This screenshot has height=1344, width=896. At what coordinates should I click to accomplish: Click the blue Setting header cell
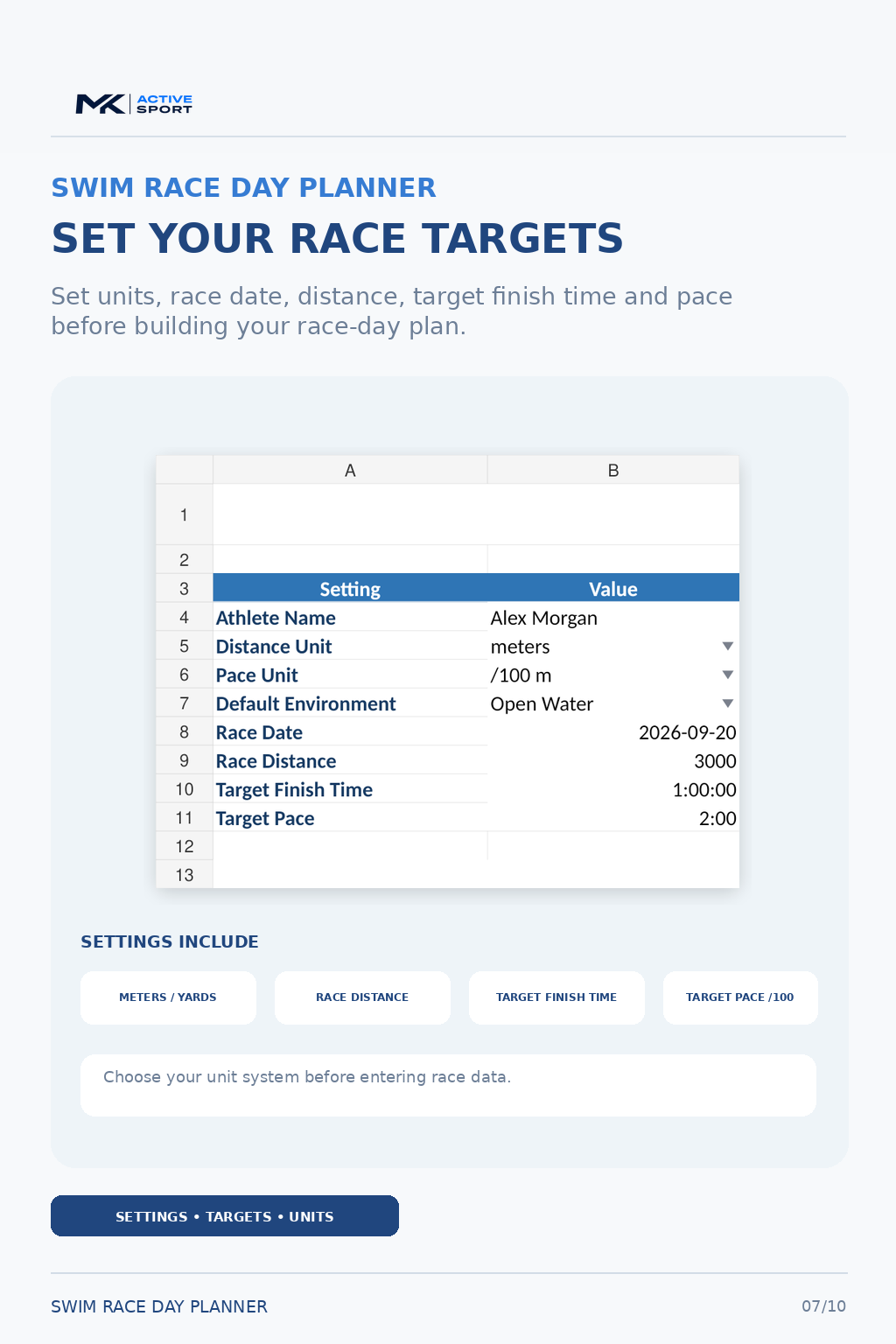[x=350, y=589]
